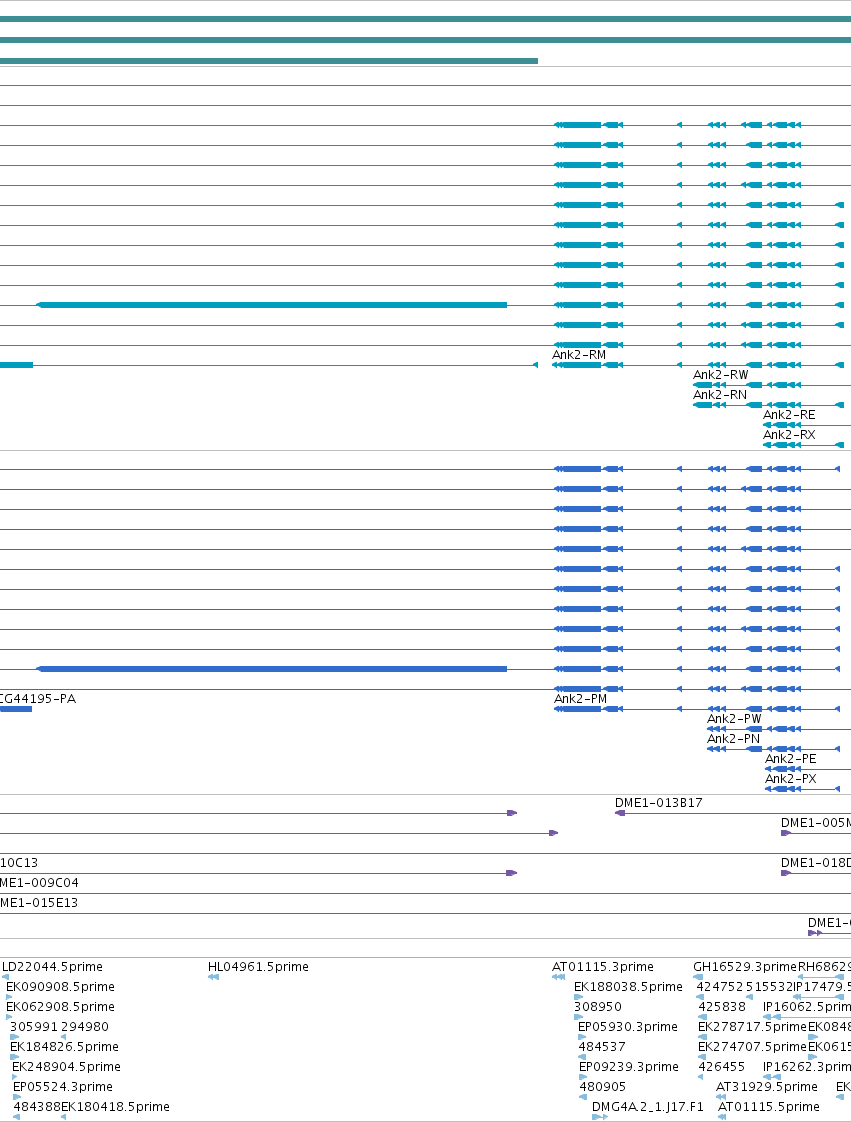Select feature label 484388
851x1122 pixels.
37,1107
